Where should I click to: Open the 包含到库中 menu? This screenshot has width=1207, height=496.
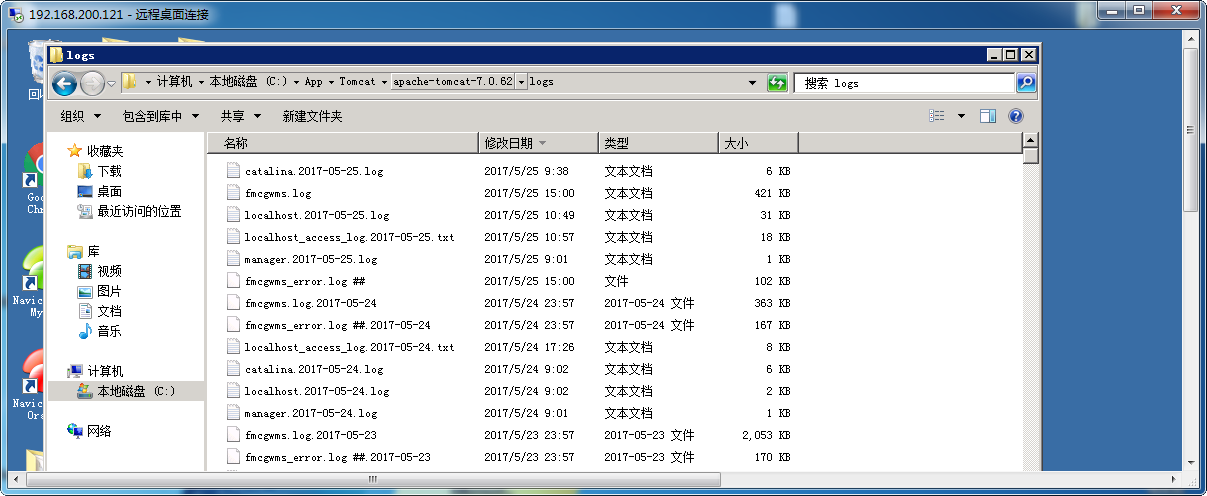click(160, 117)
